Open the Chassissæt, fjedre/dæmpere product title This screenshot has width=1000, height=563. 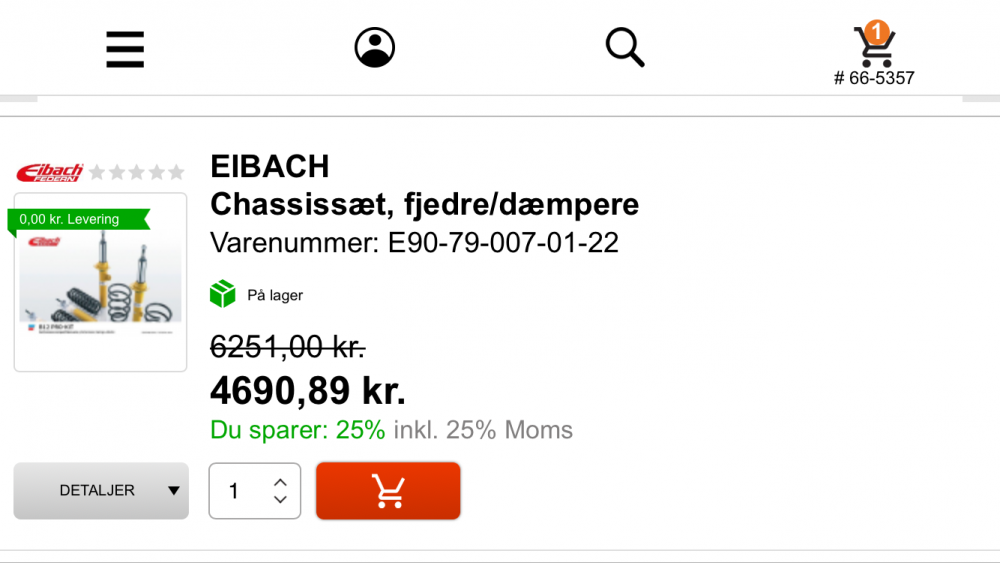(424, 205)
